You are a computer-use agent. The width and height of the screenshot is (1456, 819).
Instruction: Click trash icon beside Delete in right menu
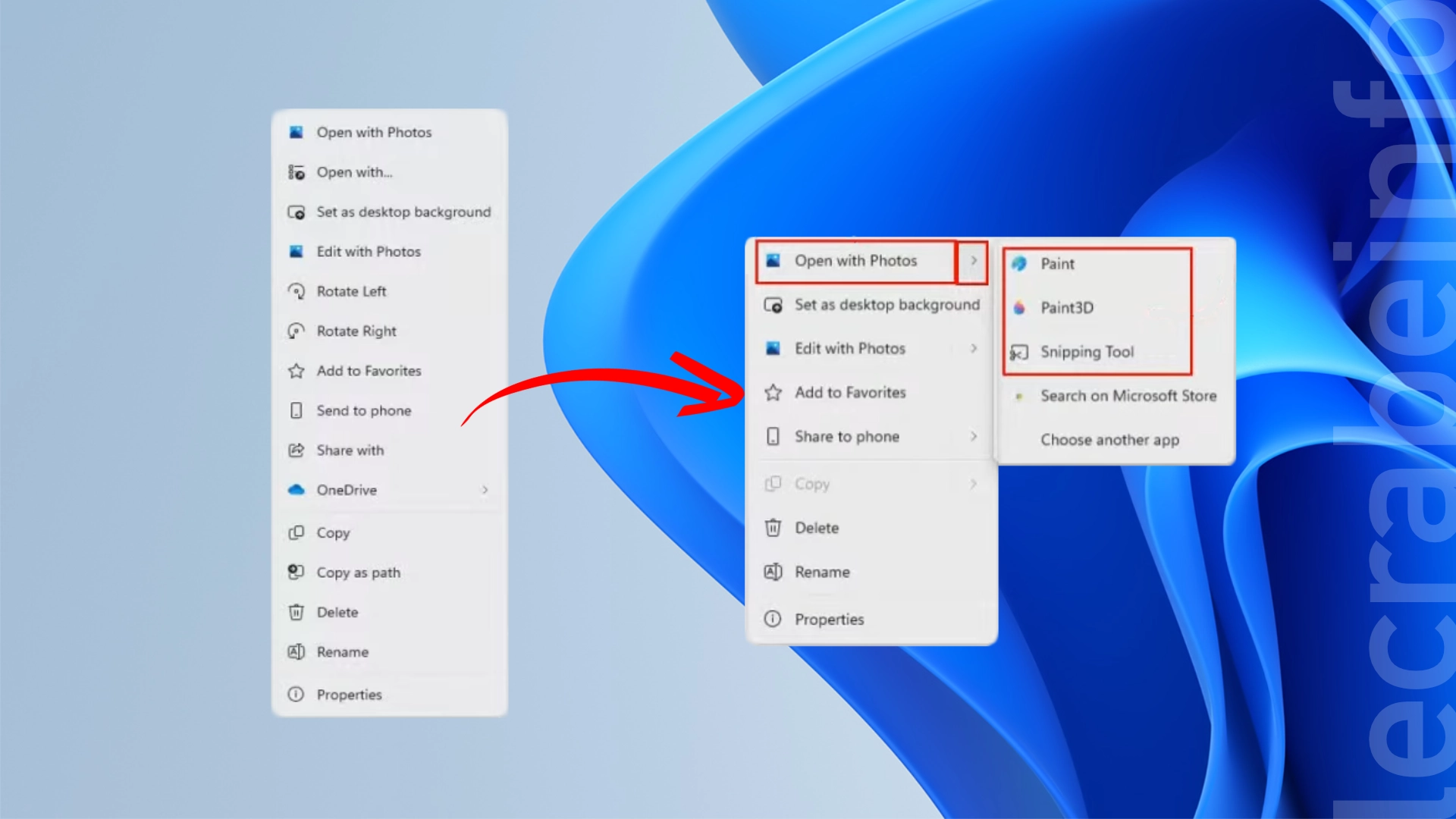click(773, 528)
